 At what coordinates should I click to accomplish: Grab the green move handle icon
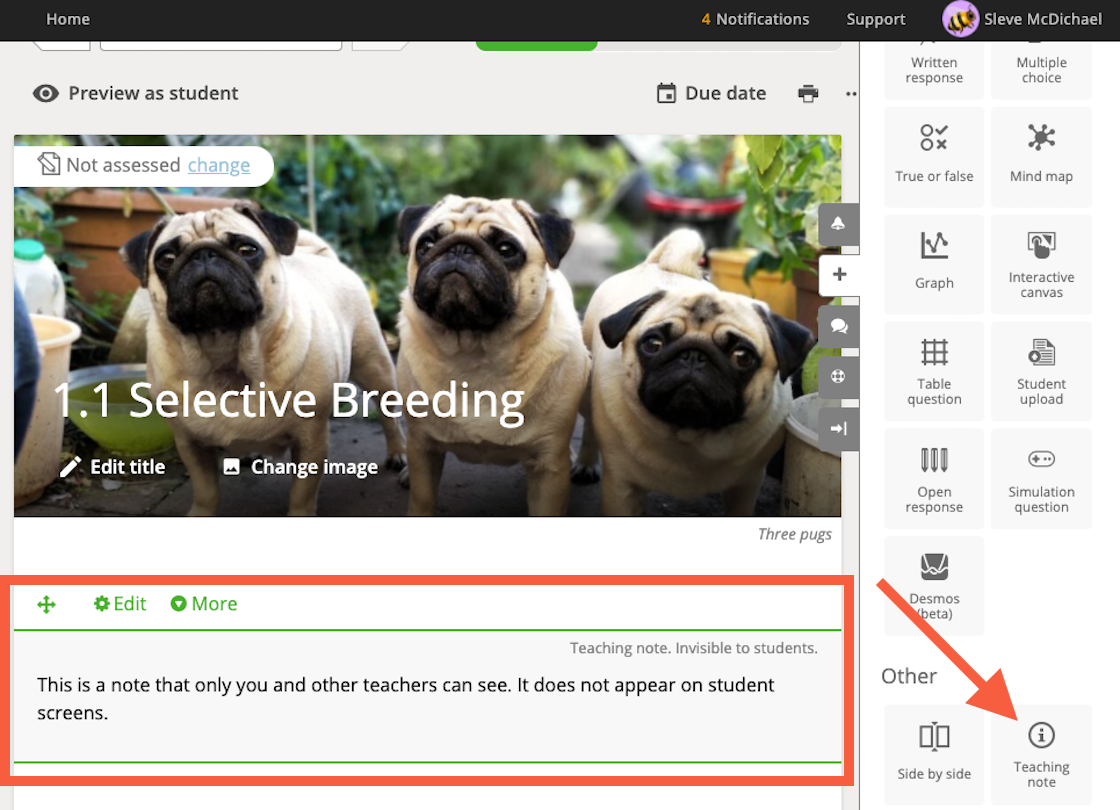tap(46, 604)
